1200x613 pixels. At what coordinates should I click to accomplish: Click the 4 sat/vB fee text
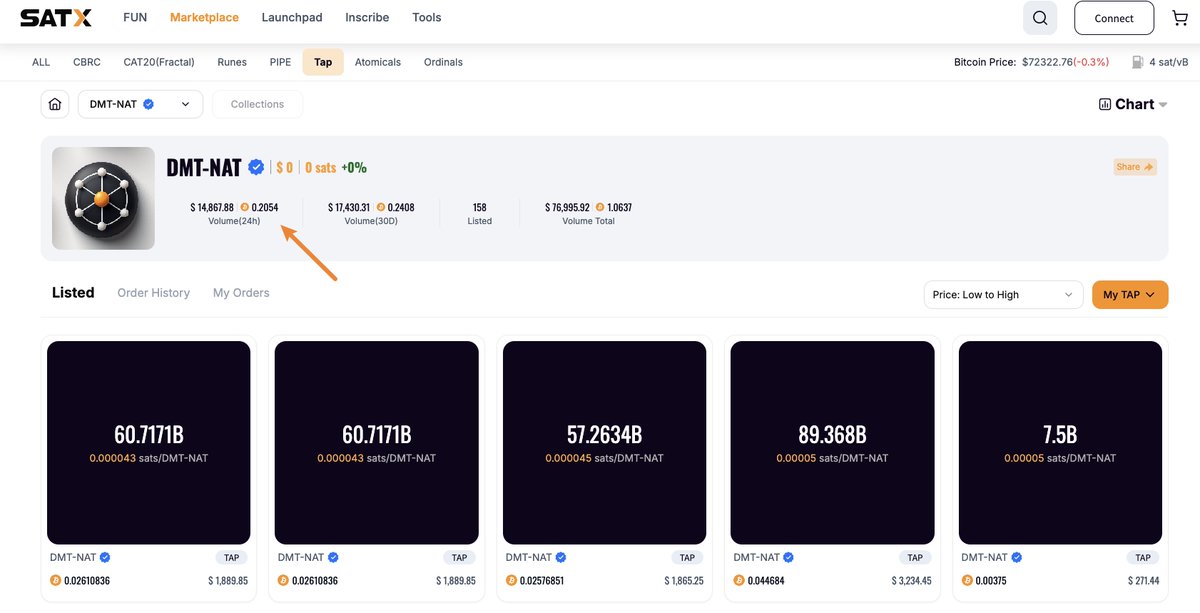[x=1169, y=62]
